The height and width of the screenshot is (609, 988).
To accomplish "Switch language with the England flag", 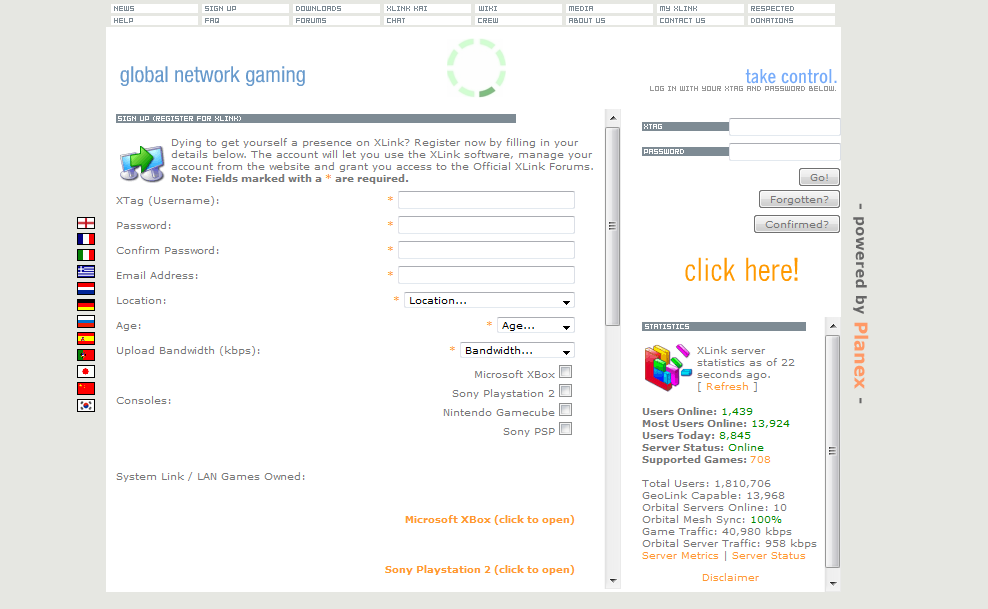I will pos(86,223).
